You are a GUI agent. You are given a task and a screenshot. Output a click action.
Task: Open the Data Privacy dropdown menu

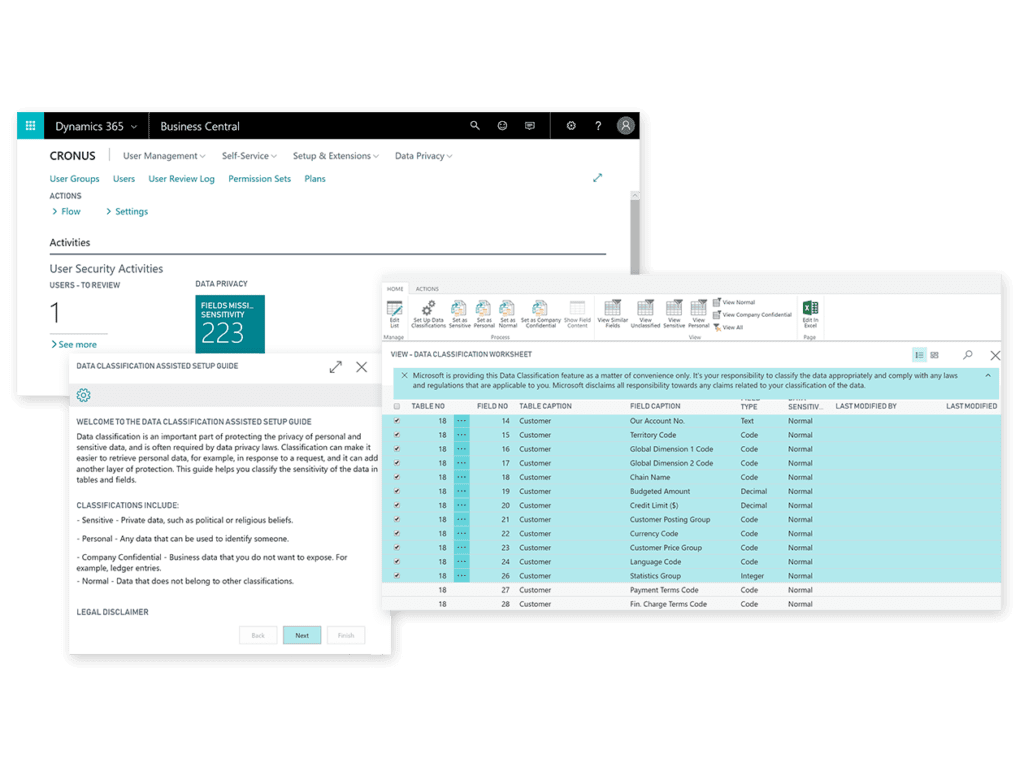423,156
